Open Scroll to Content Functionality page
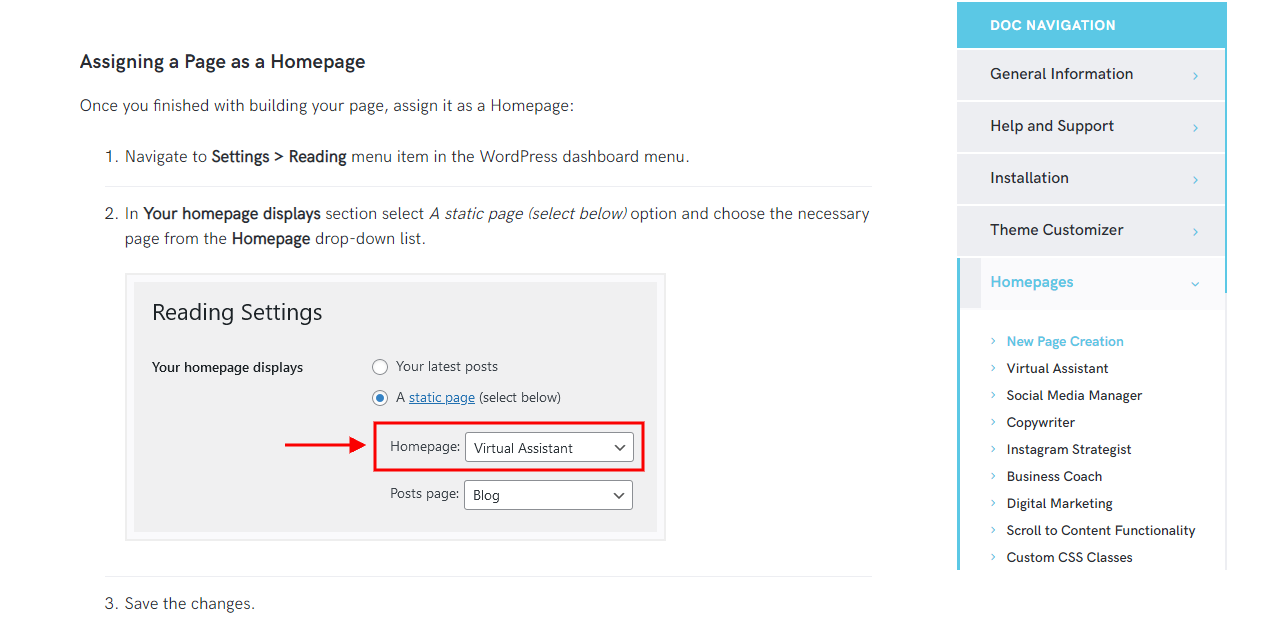Image resolution: width=1280 pixels, height=643 pixels. click(x=1101, y=531)
